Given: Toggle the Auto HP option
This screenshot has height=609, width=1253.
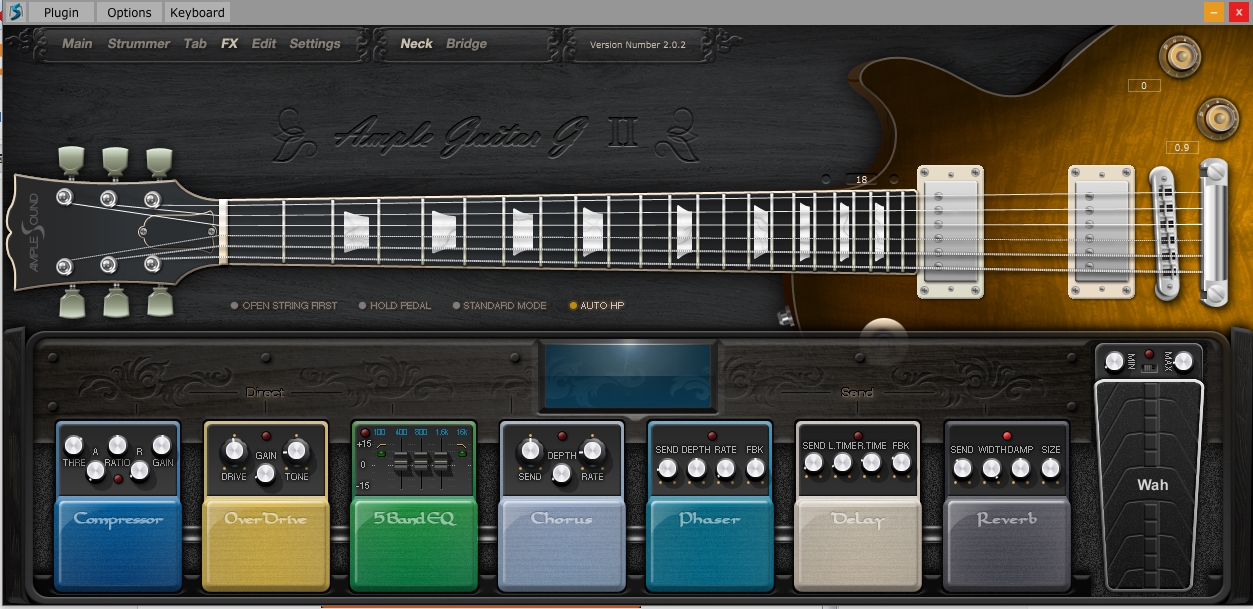Looking at the screenshot, I should point(596,306).
